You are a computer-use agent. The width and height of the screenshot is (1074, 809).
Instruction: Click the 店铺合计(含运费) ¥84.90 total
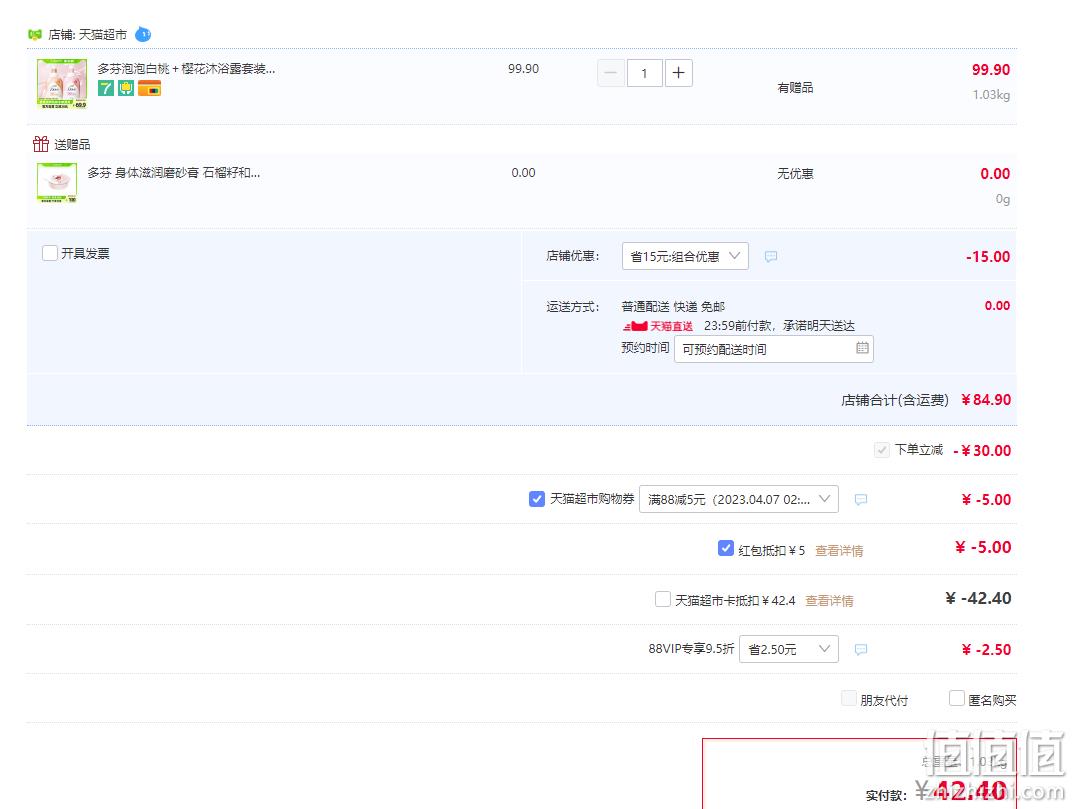click(926, 400)
